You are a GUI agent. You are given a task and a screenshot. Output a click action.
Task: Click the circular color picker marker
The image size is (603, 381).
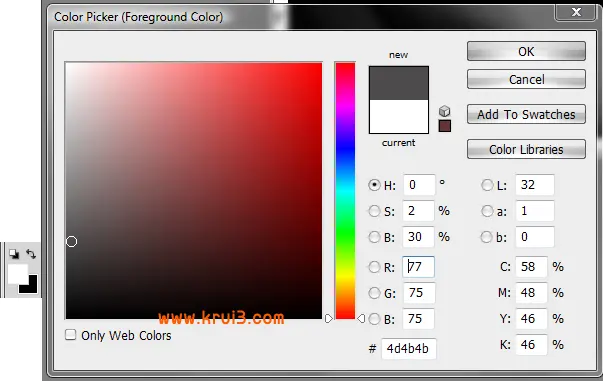(x=71, y=241)
